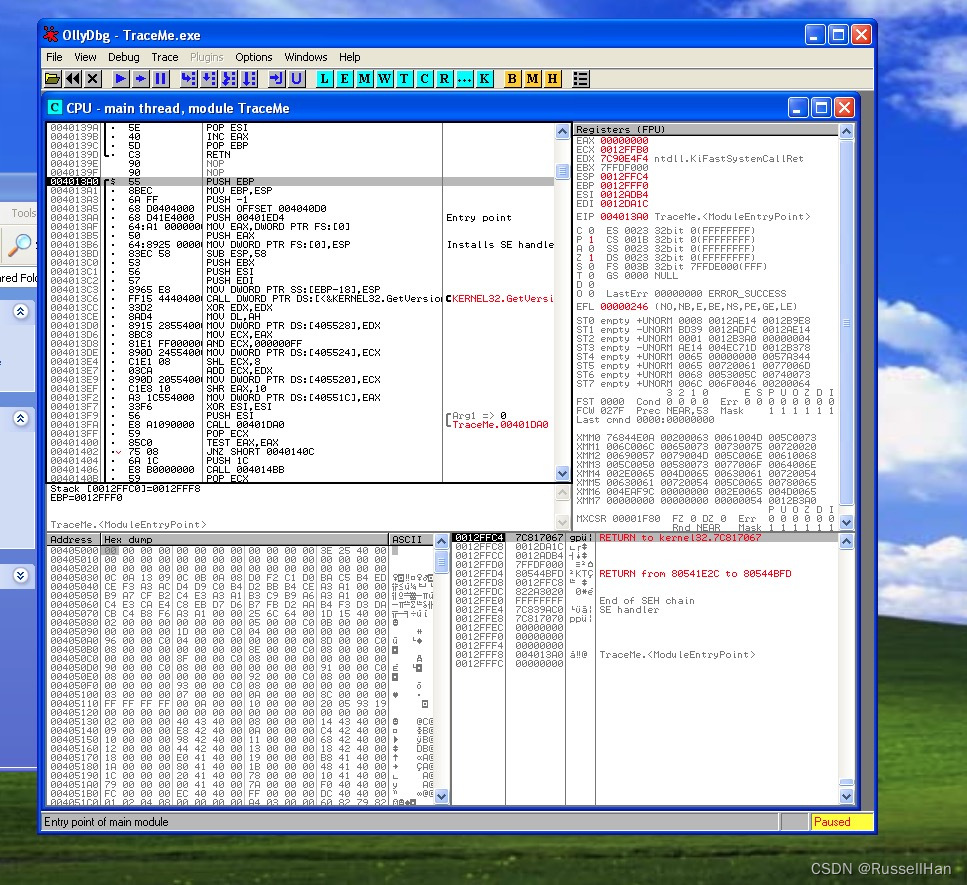Click the registers pane scrollbar thumb
Image resolution: width=967 pixels, height=885 pixels.
pos(846,322)
